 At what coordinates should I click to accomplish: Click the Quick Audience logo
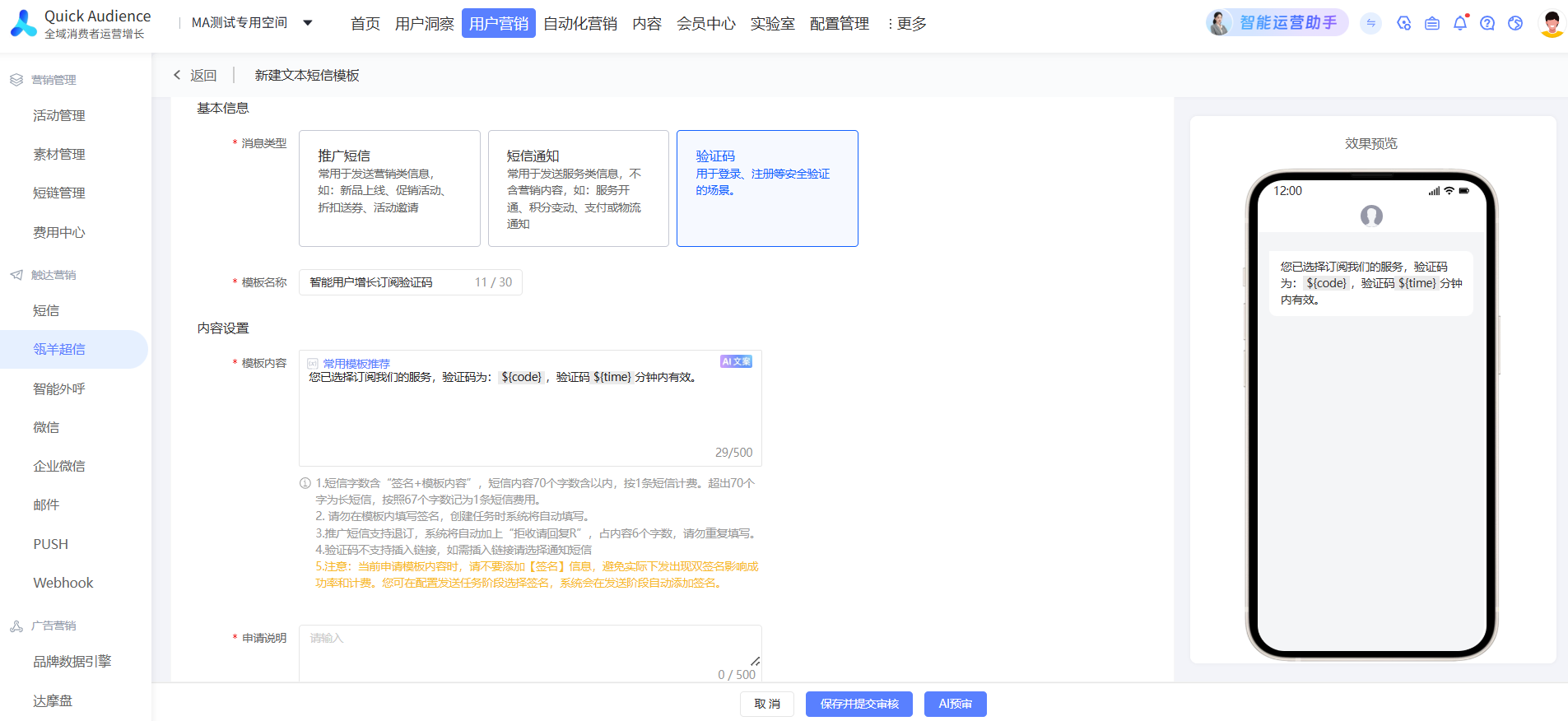(81, 23)
